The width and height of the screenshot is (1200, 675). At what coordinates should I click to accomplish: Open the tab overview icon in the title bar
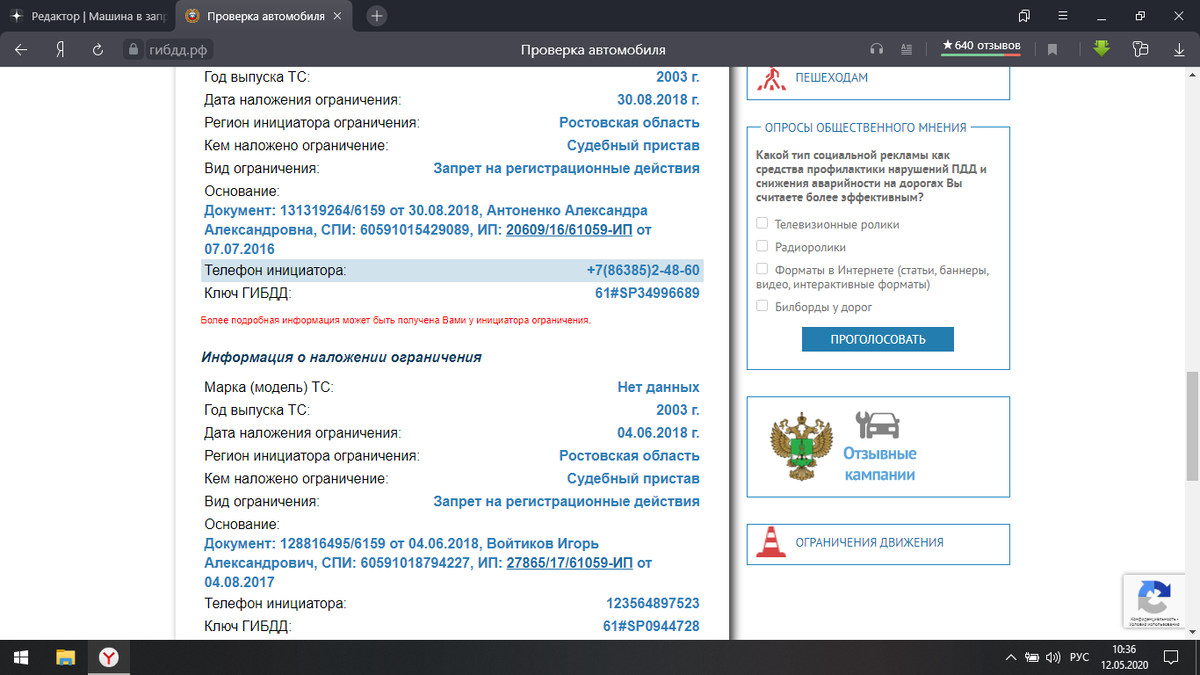[x=1023, y=16]
